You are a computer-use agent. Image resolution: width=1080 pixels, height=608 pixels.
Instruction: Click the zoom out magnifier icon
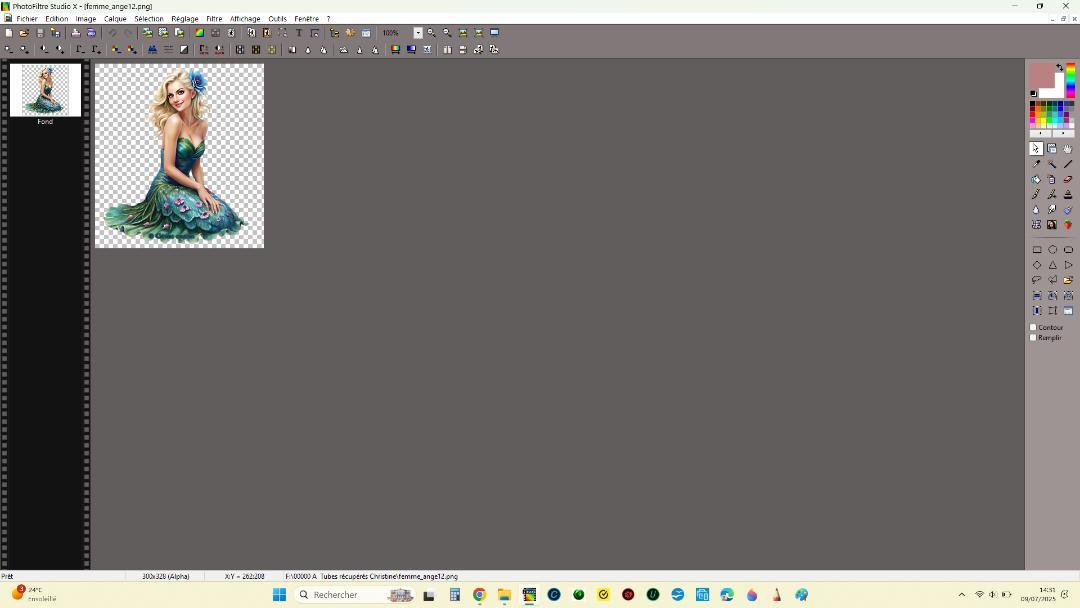[x=447, y=32]
